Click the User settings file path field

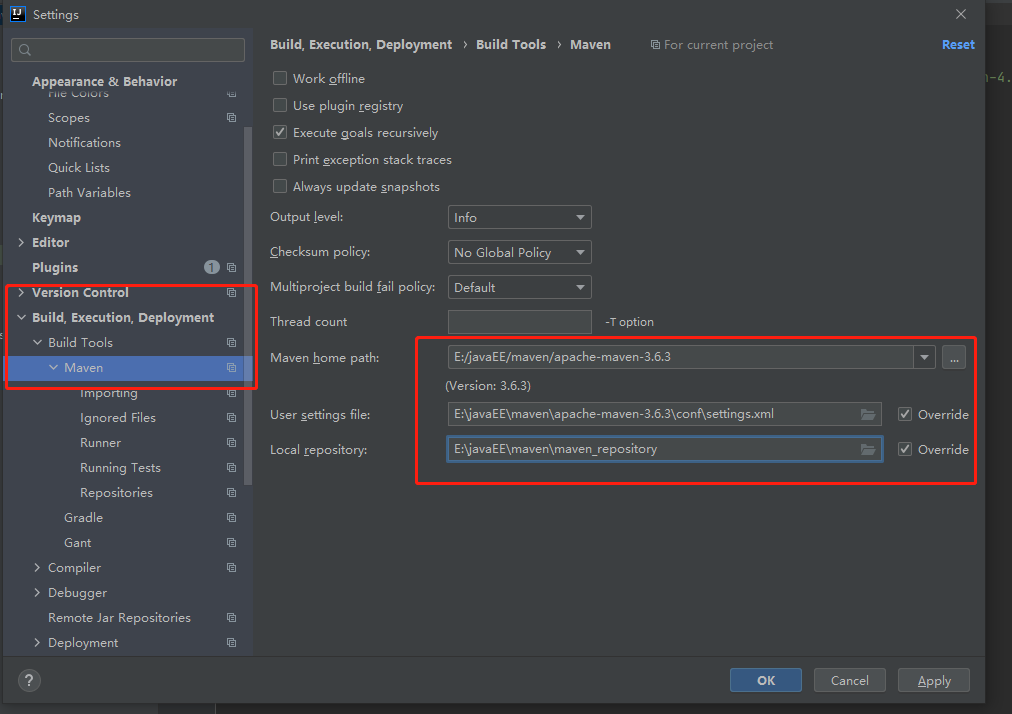tap(665, 414)
